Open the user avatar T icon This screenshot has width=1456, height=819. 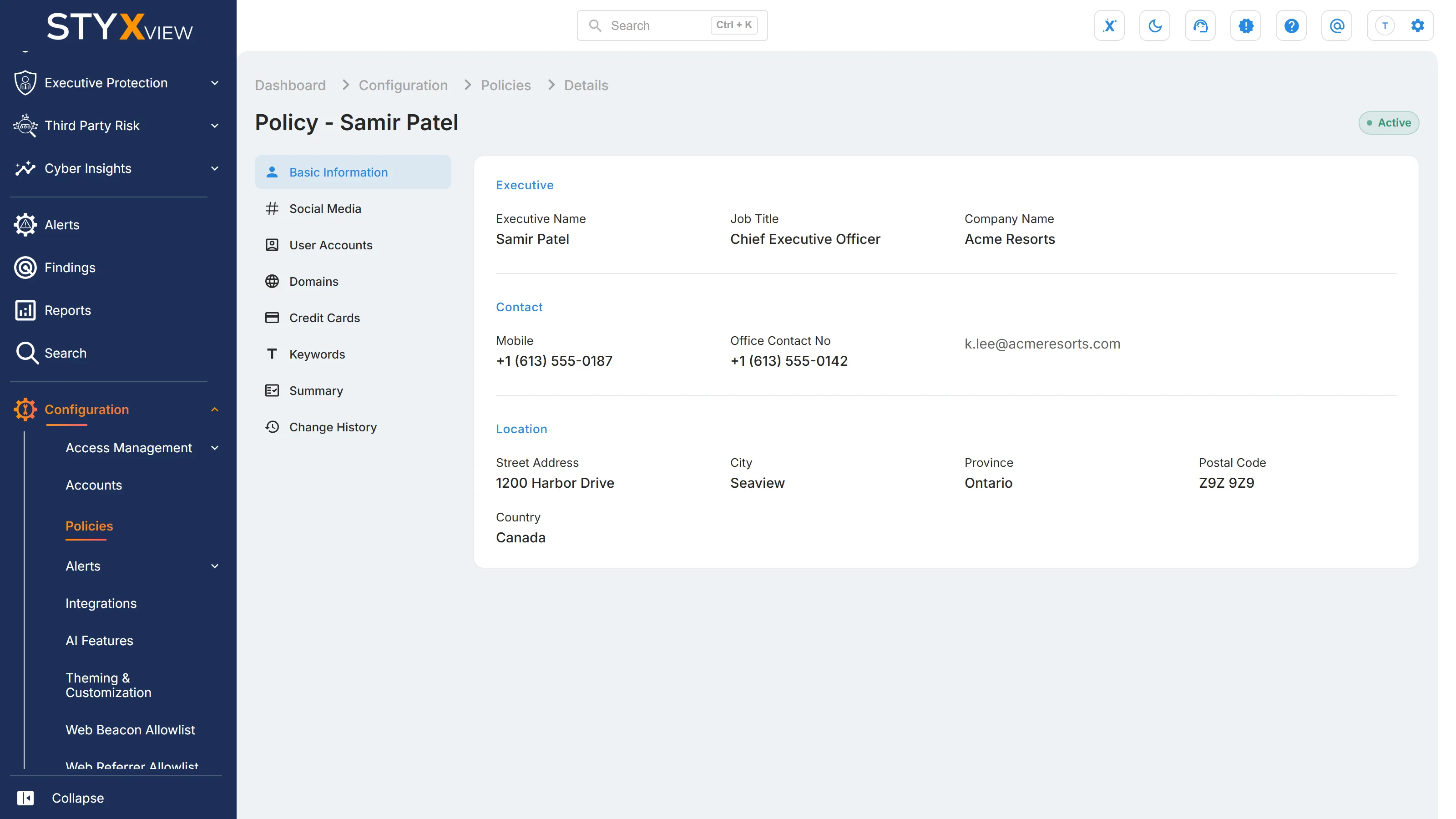(x=1385, y=25)
